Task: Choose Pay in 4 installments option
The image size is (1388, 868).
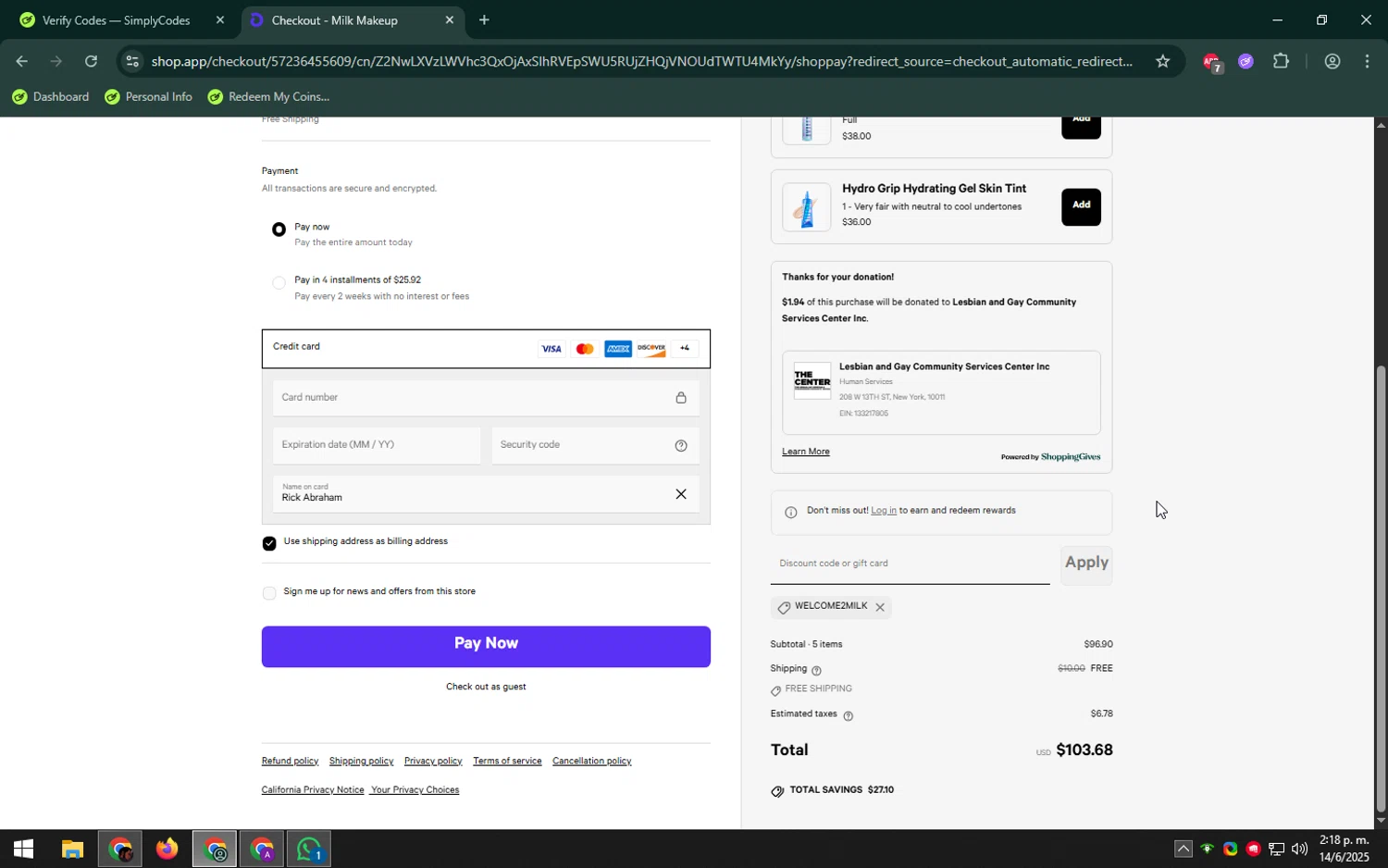Action: (x=279, y=283)
